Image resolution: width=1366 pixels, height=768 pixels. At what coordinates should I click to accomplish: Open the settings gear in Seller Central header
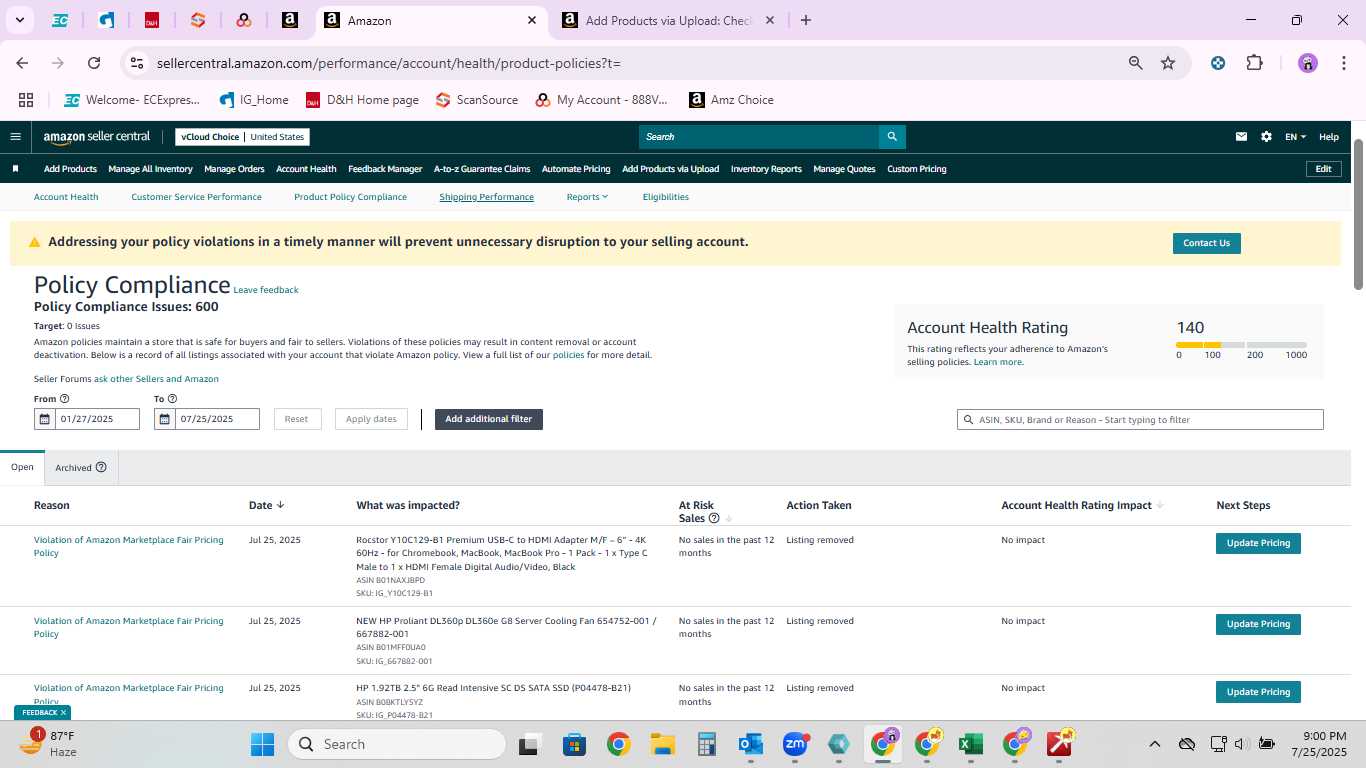click(1266, 137)
